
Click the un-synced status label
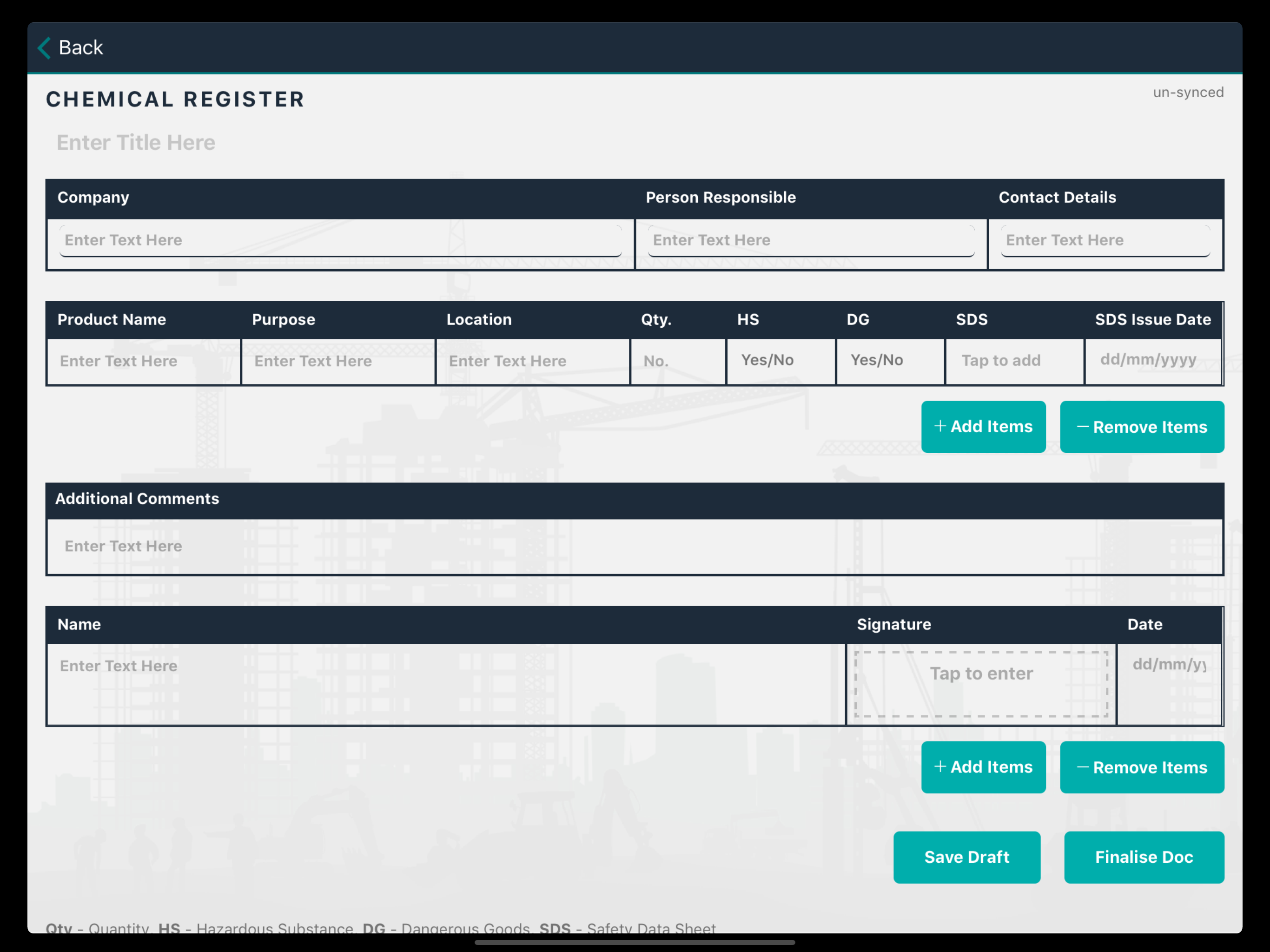point(1189,93)
